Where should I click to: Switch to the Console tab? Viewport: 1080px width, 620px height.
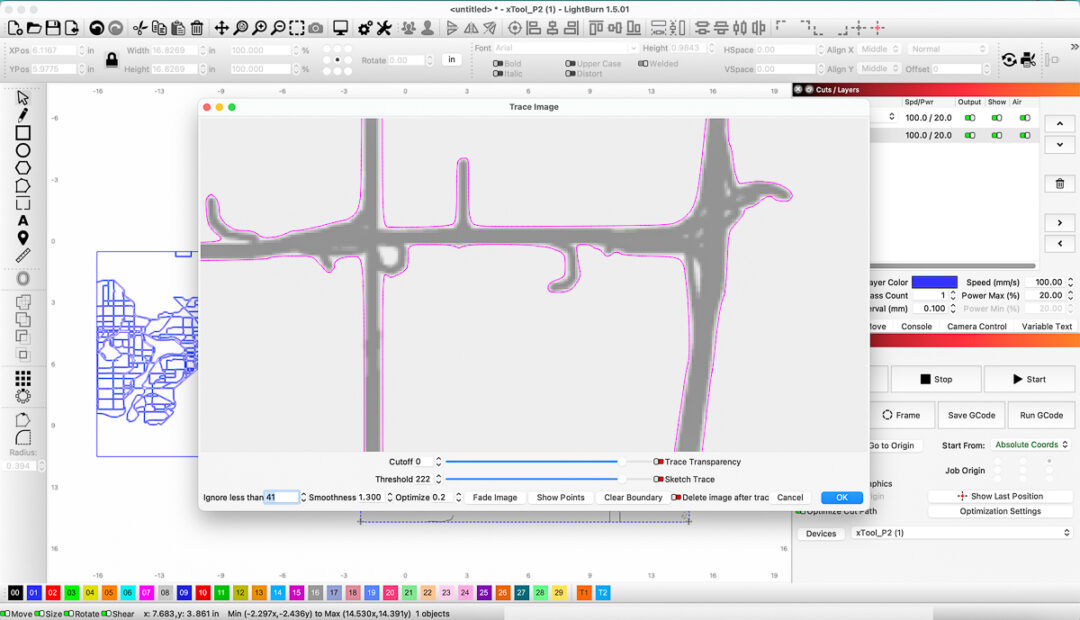pos(916,326)
